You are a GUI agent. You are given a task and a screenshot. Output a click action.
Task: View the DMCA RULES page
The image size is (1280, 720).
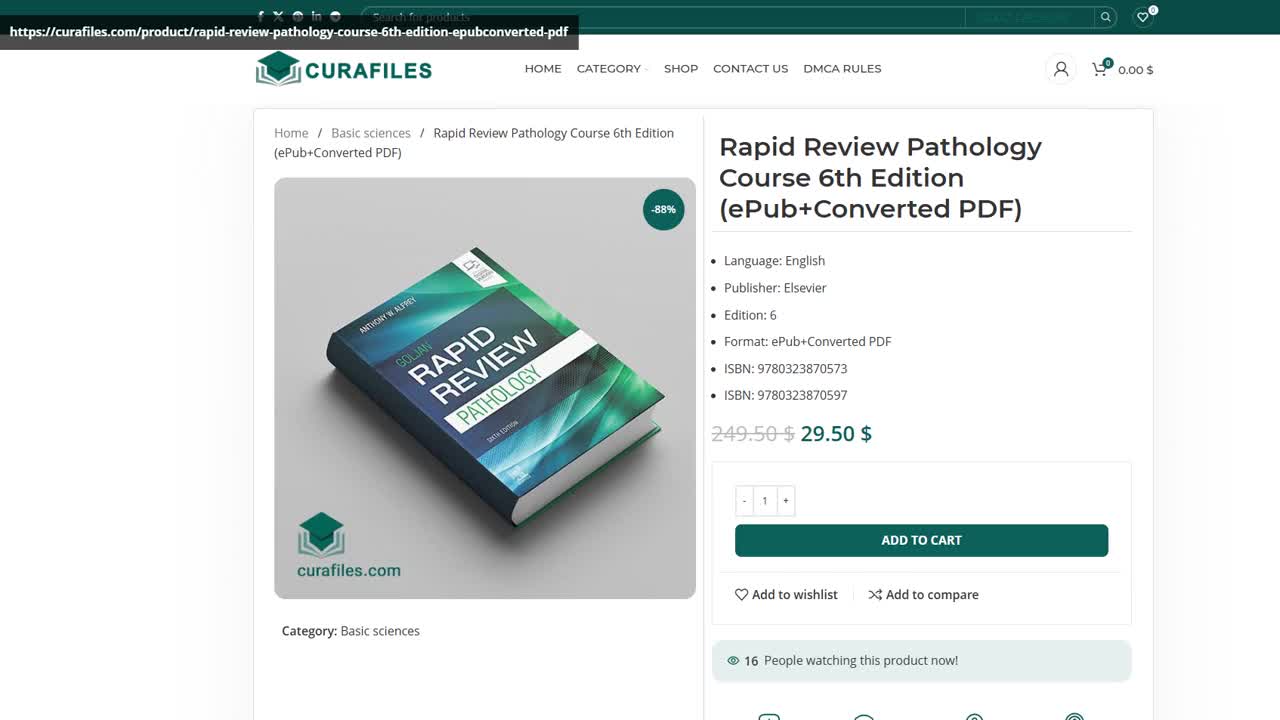(842, 68)
